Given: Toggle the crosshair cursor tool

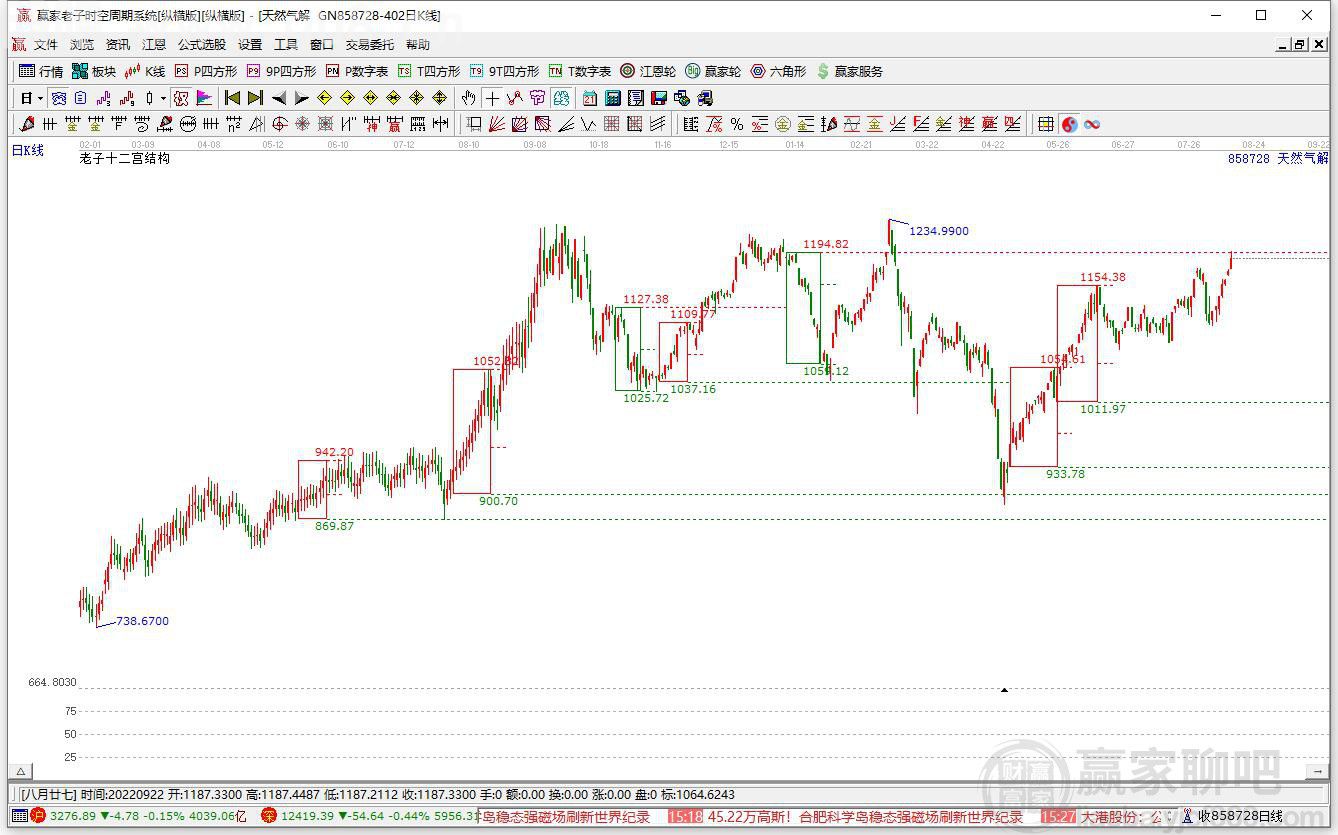Looking at the screenshot, I should click(x=492, y=98).
